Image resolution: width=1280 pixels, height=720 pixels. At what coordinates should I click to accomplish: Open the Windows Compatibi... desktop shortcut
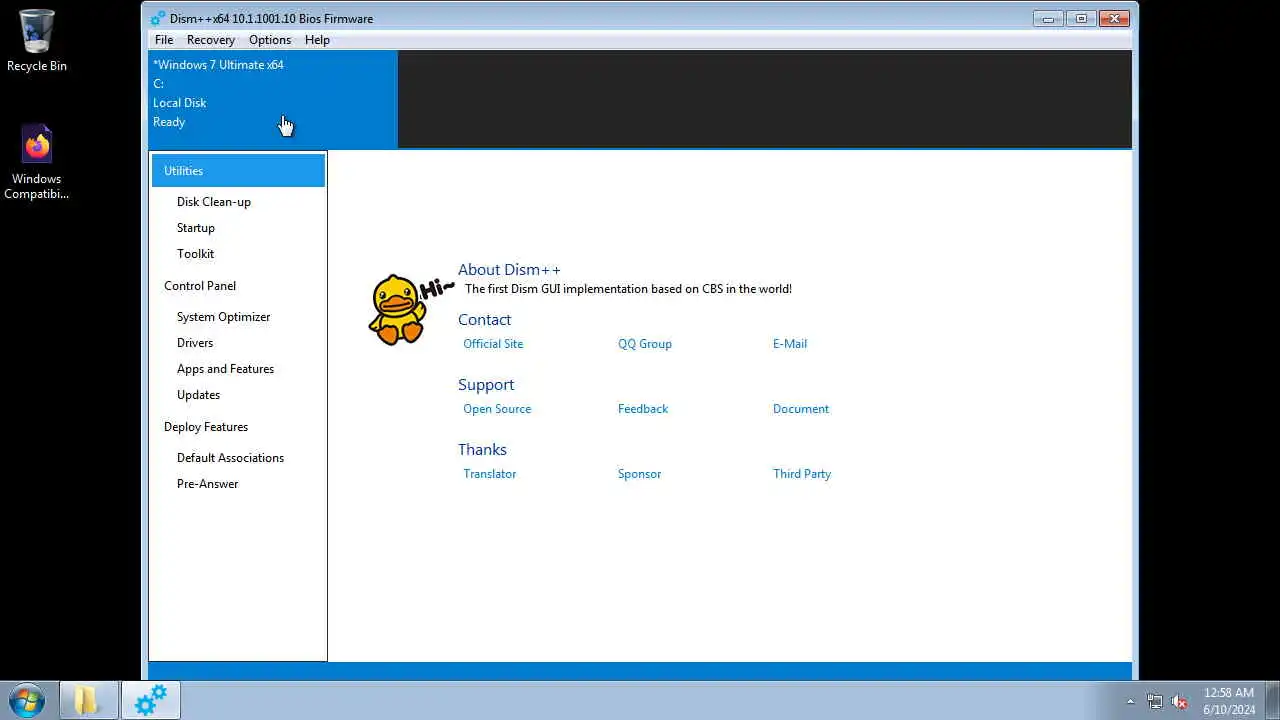37,162
